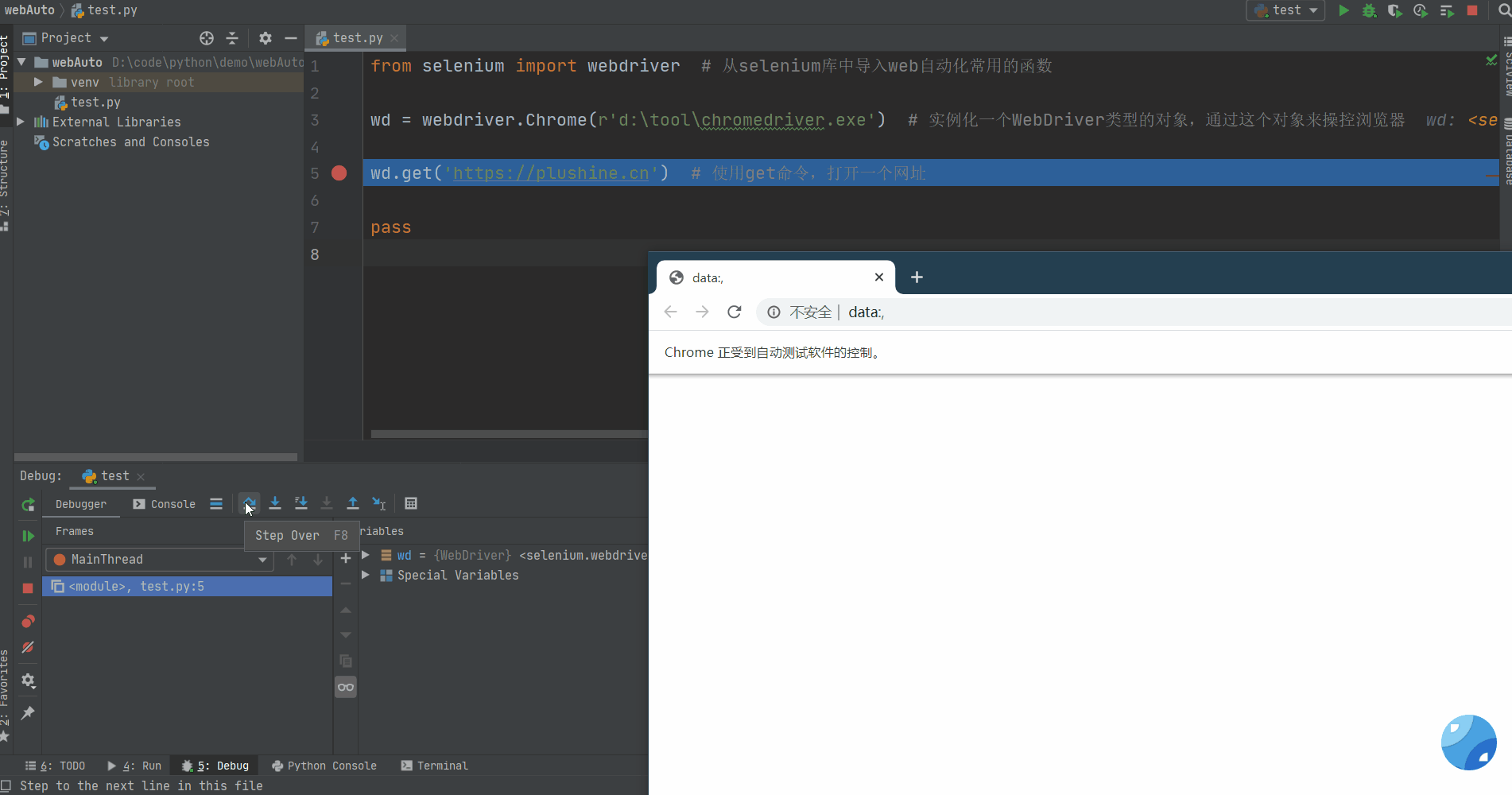Open the TODO tool tab
This screenshot has width=1512, height=795.
(x=56, y=766)
